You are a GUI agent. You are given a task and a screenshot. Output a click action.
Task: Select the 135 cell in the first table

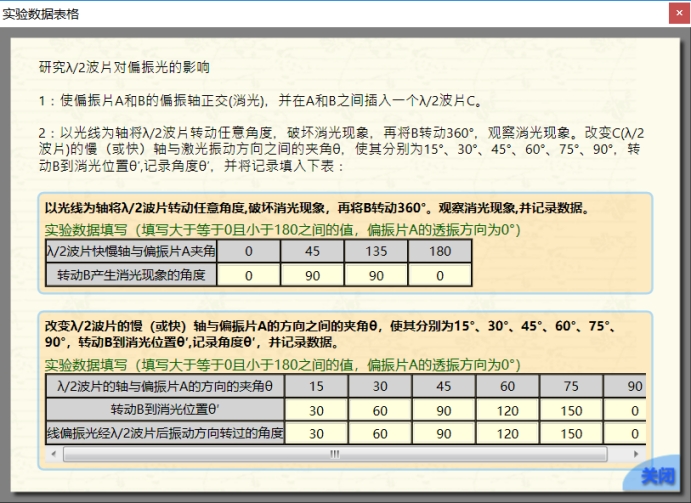(x=376, y=250)
